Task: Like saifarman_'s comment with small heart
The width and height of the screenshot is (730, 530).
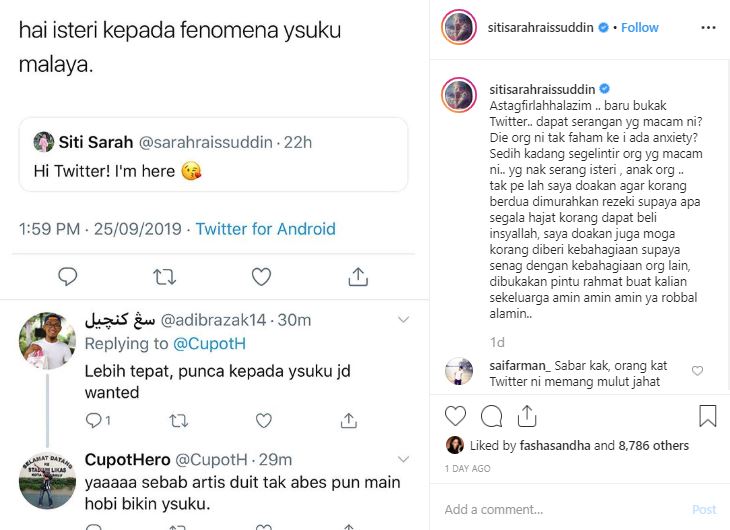Action: pos(697,371)
